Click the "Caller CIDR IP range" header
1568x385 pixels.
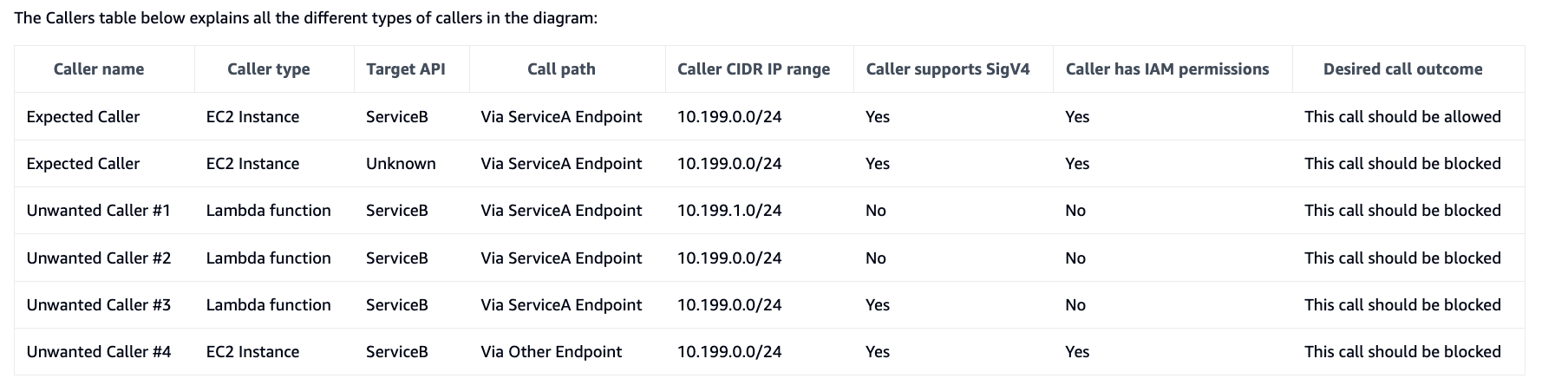(x=754, y=69)
